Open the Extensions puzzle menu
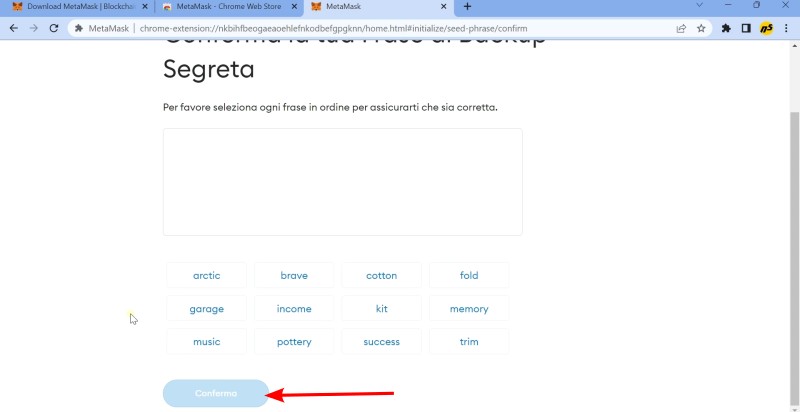This screenshot has height=412, width=800. coord(726,29)
